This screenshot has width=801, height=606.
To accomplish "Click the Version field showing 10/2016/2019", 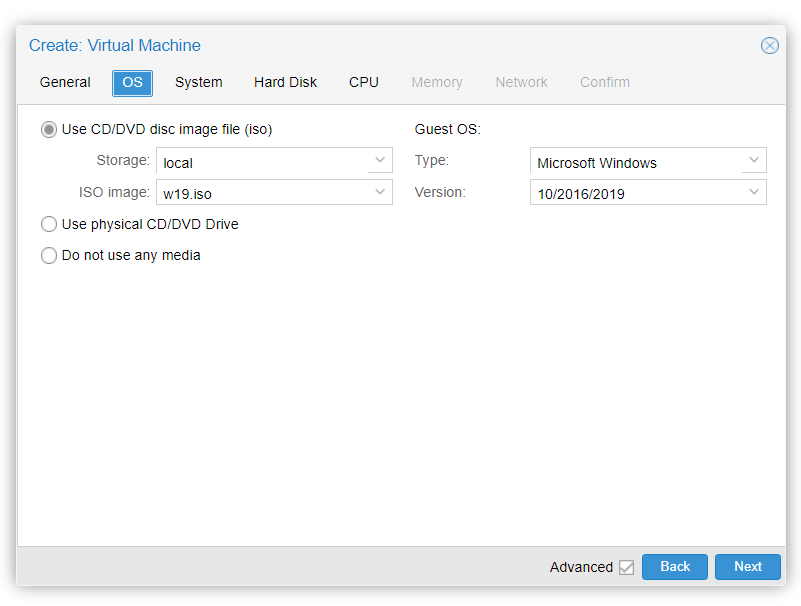I will click(636, 192).
